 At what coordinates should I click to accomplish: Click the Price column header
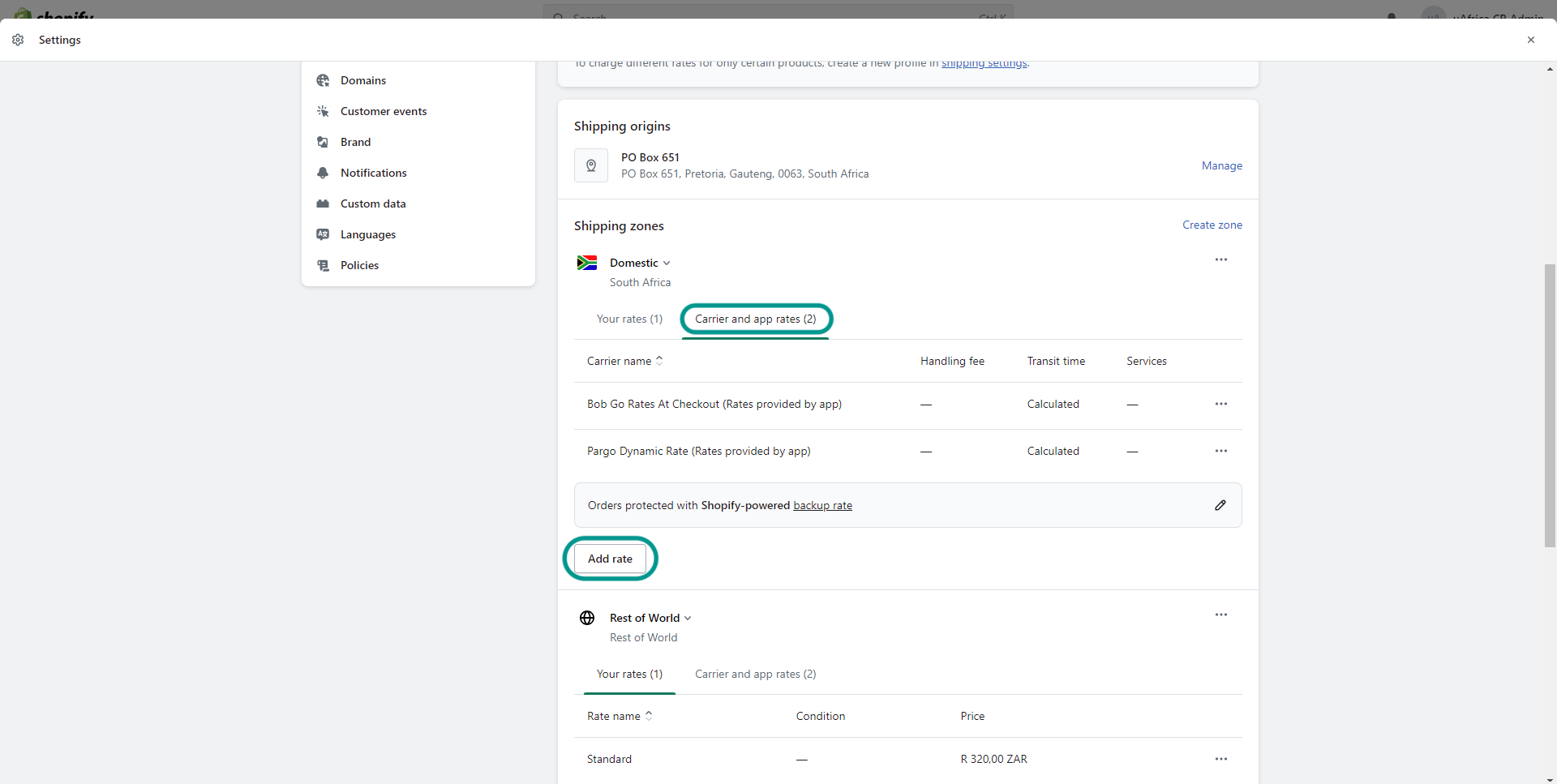pos(972,716)
